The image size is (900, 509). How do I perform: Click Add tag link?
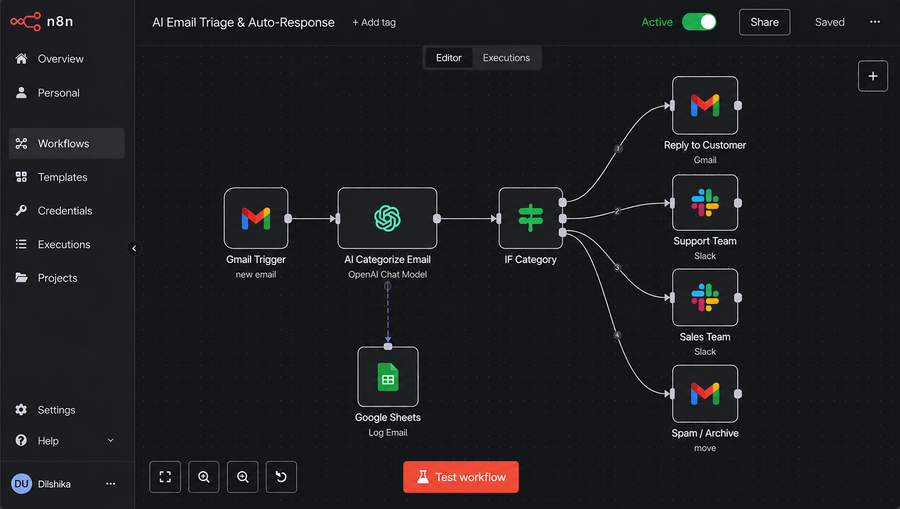coord(374,22)
